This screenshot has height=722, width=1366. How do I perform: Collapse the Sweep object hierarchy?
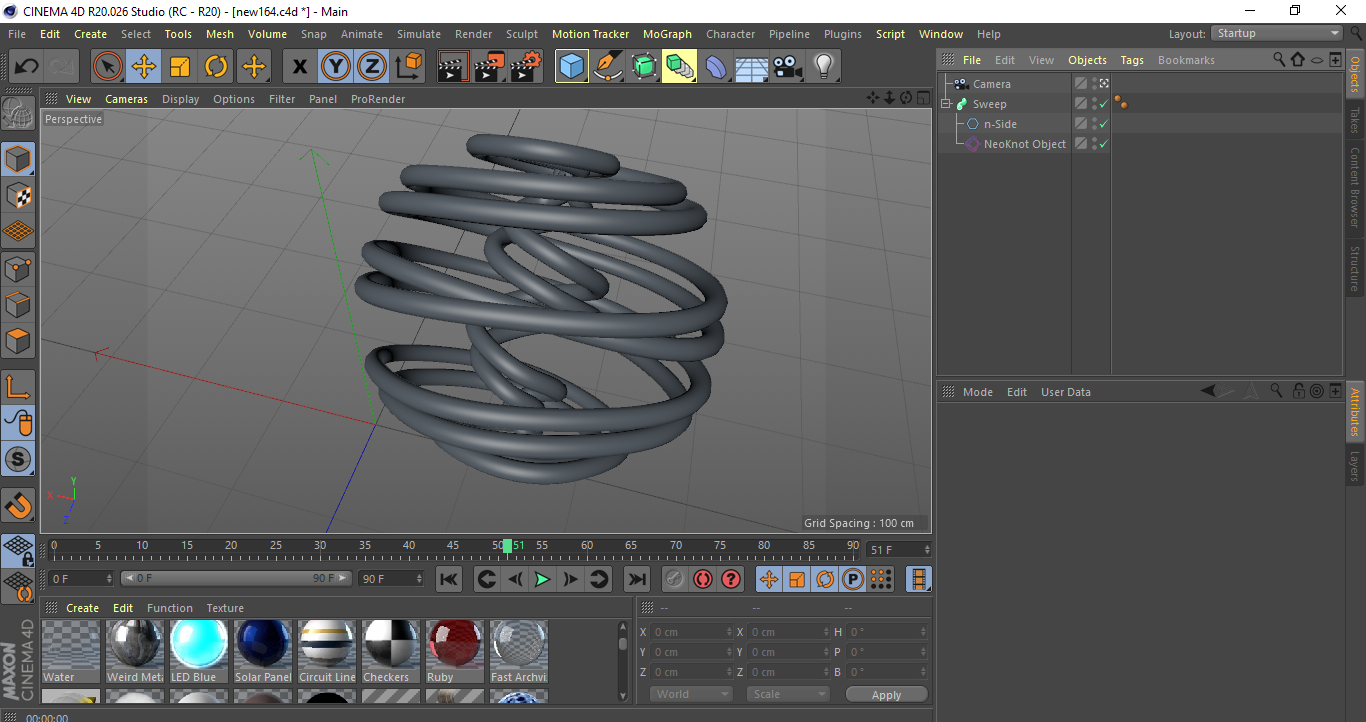coord(946,104)
